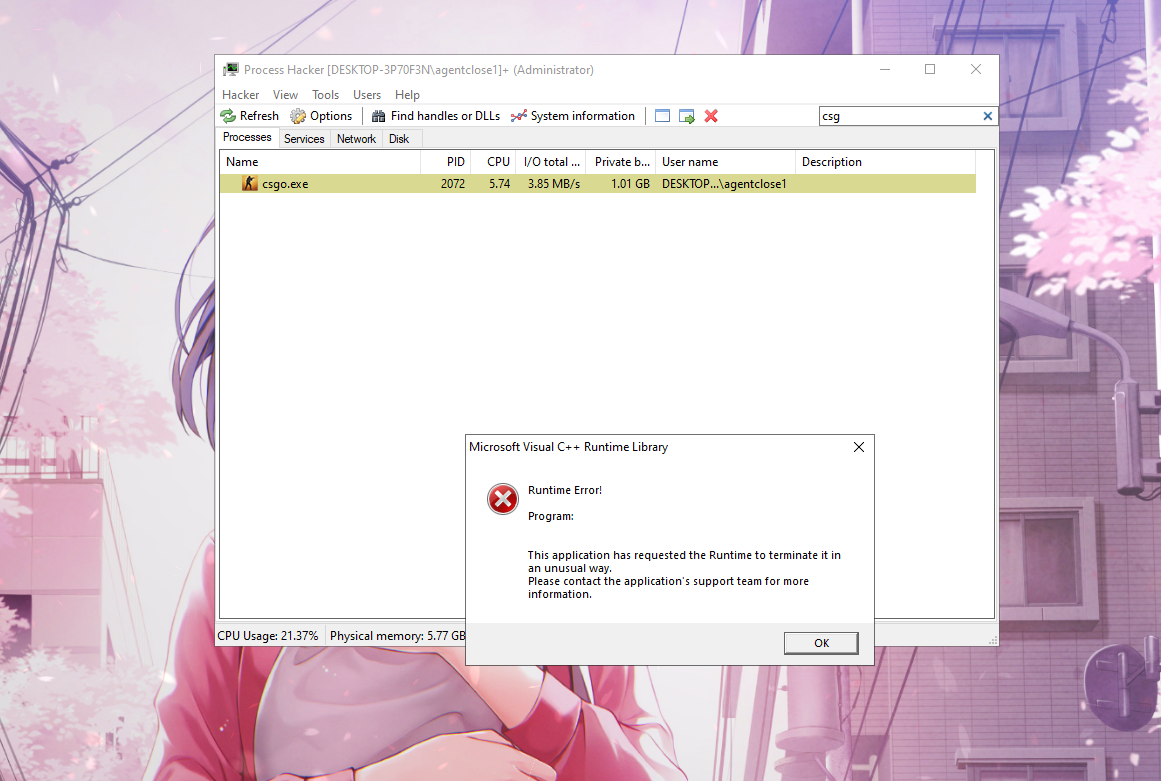Open the Tools menu
1161x781 pixels.
(325, 95)
